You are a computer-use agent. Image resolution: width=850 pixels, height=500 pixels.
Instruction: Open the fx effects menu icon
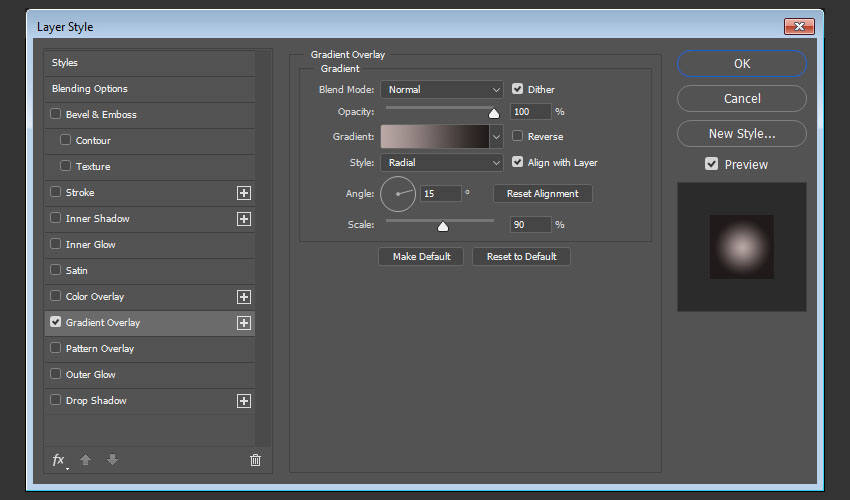(59, 460)
